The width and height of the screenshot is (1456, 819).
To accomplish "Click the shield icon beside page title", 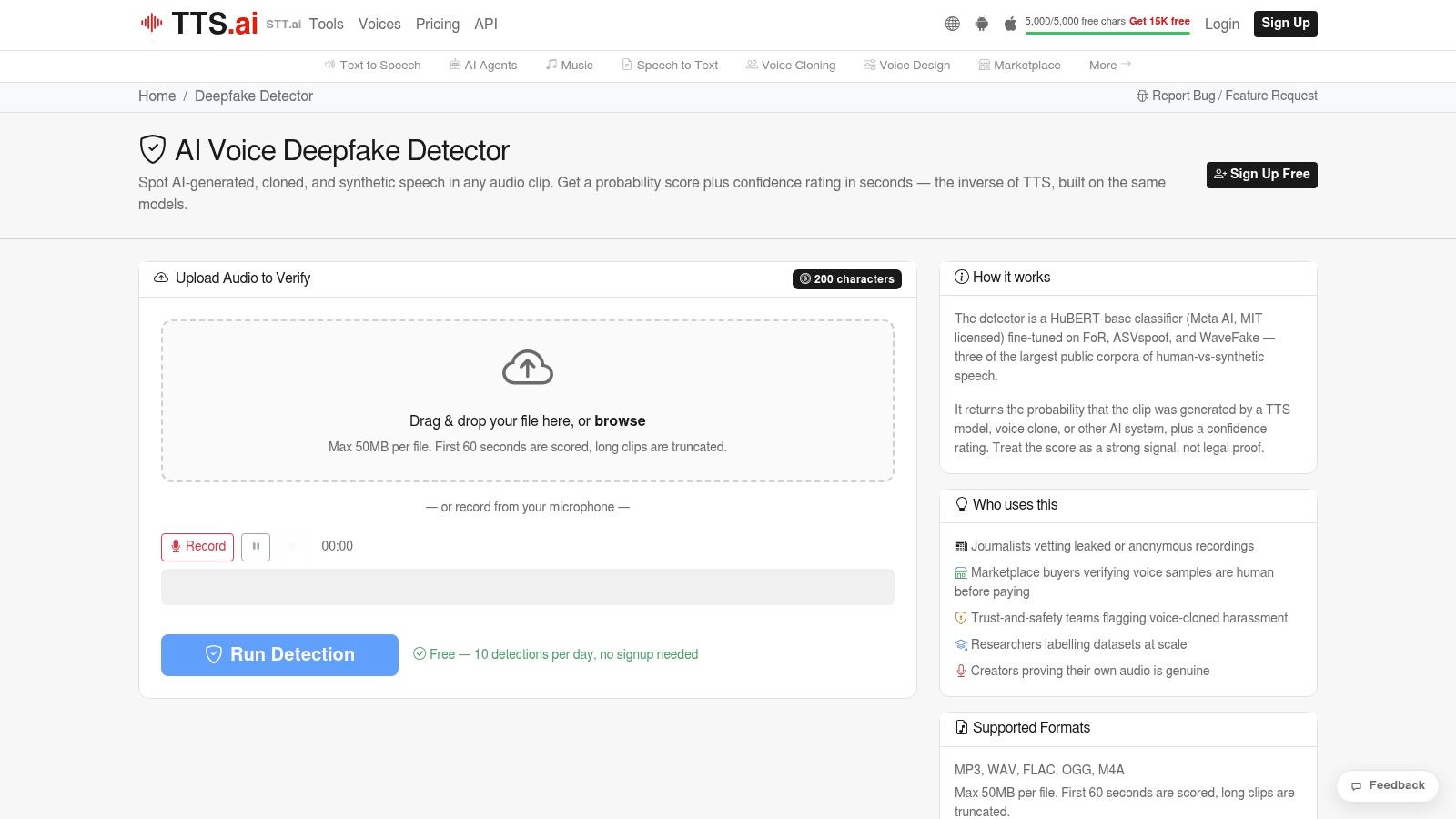I will (152, 149).
